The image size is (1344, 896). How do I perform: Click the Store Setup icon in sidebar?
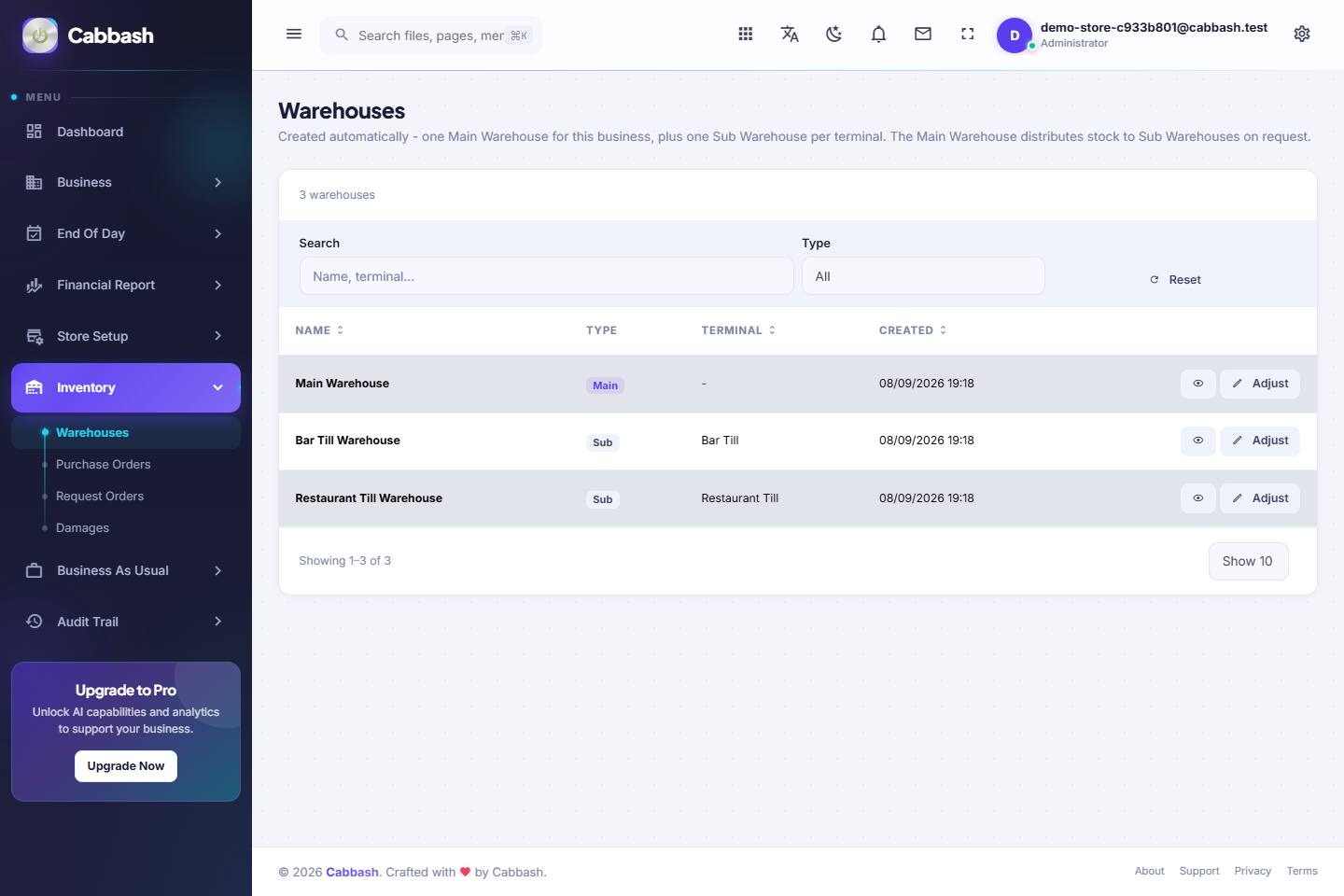[35, 336]
